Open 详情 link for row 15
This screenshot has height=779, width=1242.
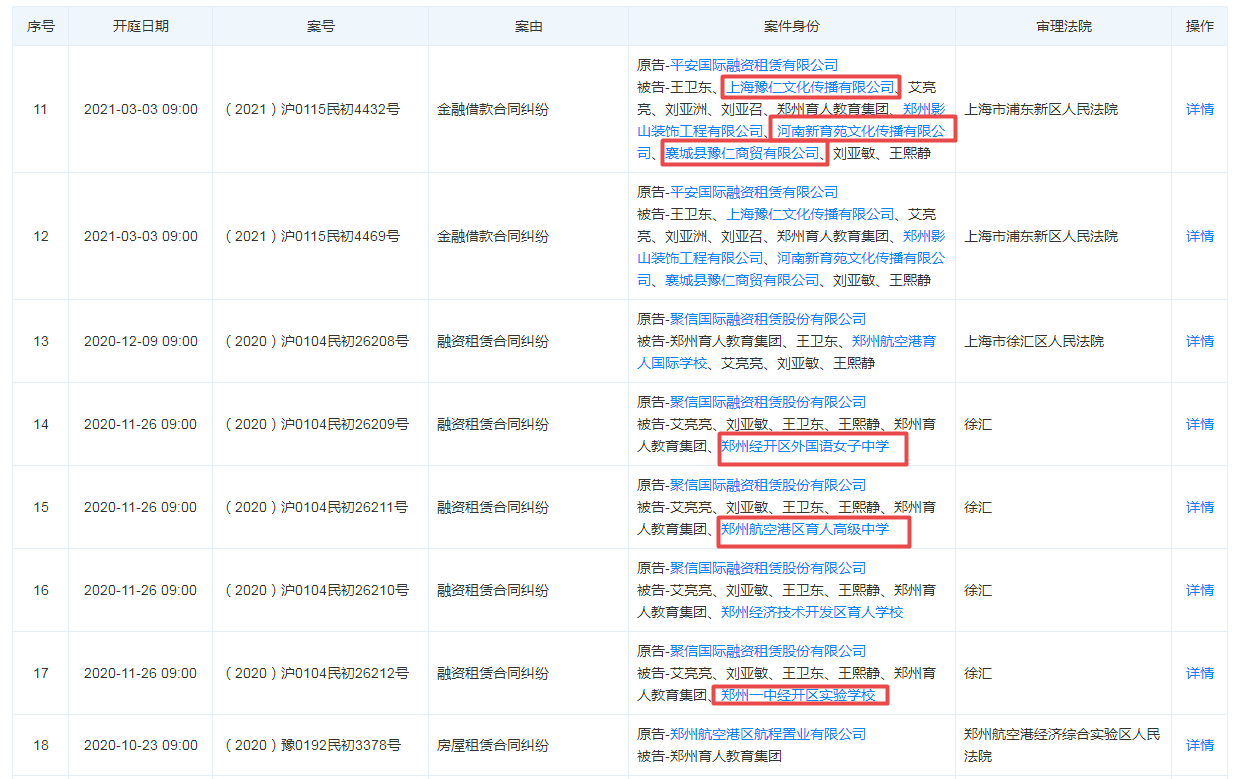coord(1200,507)
